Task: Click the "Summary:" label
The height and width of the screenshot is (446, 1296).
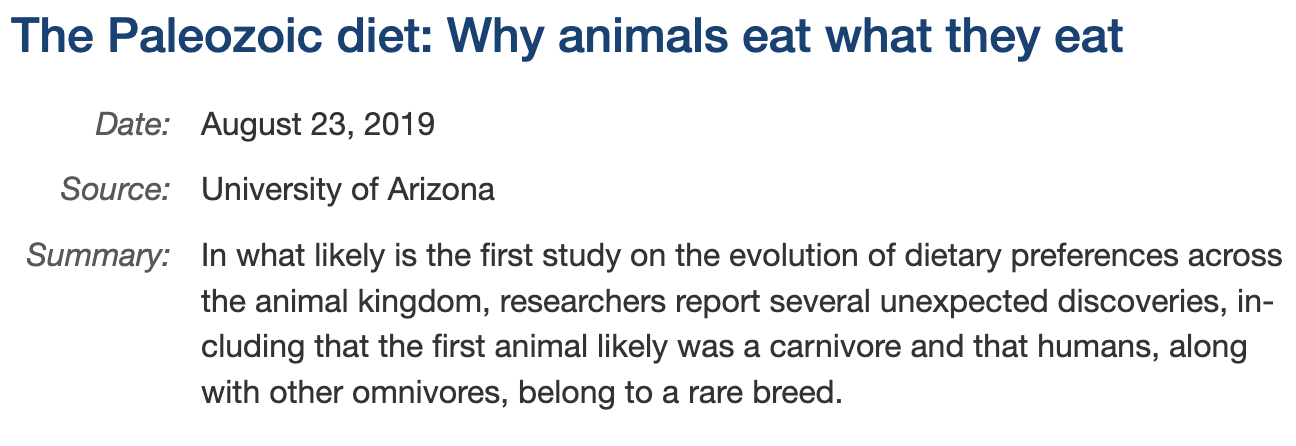Action: click(x=98, y=256)
